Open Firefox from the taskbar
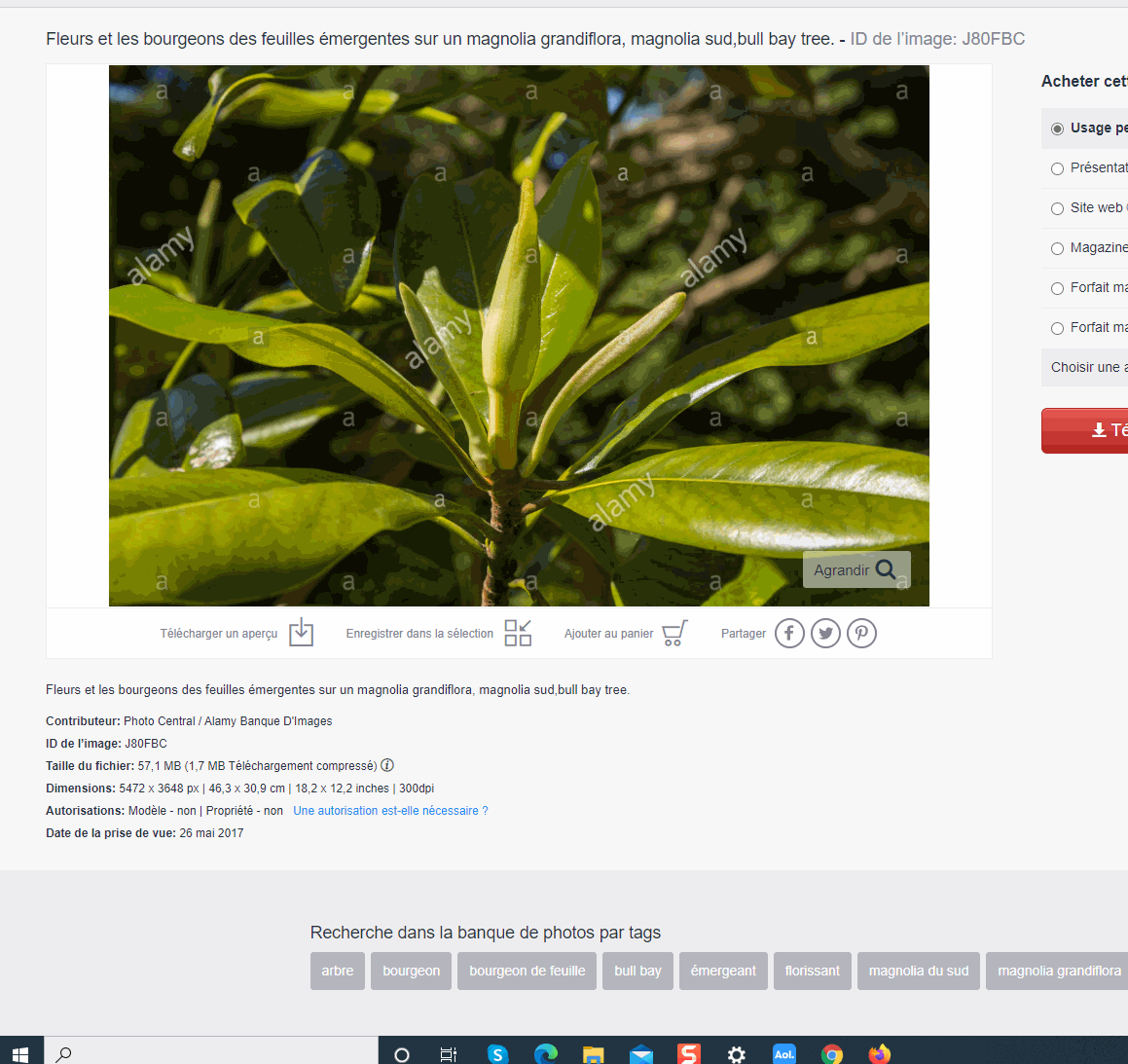 [880, 1053]
